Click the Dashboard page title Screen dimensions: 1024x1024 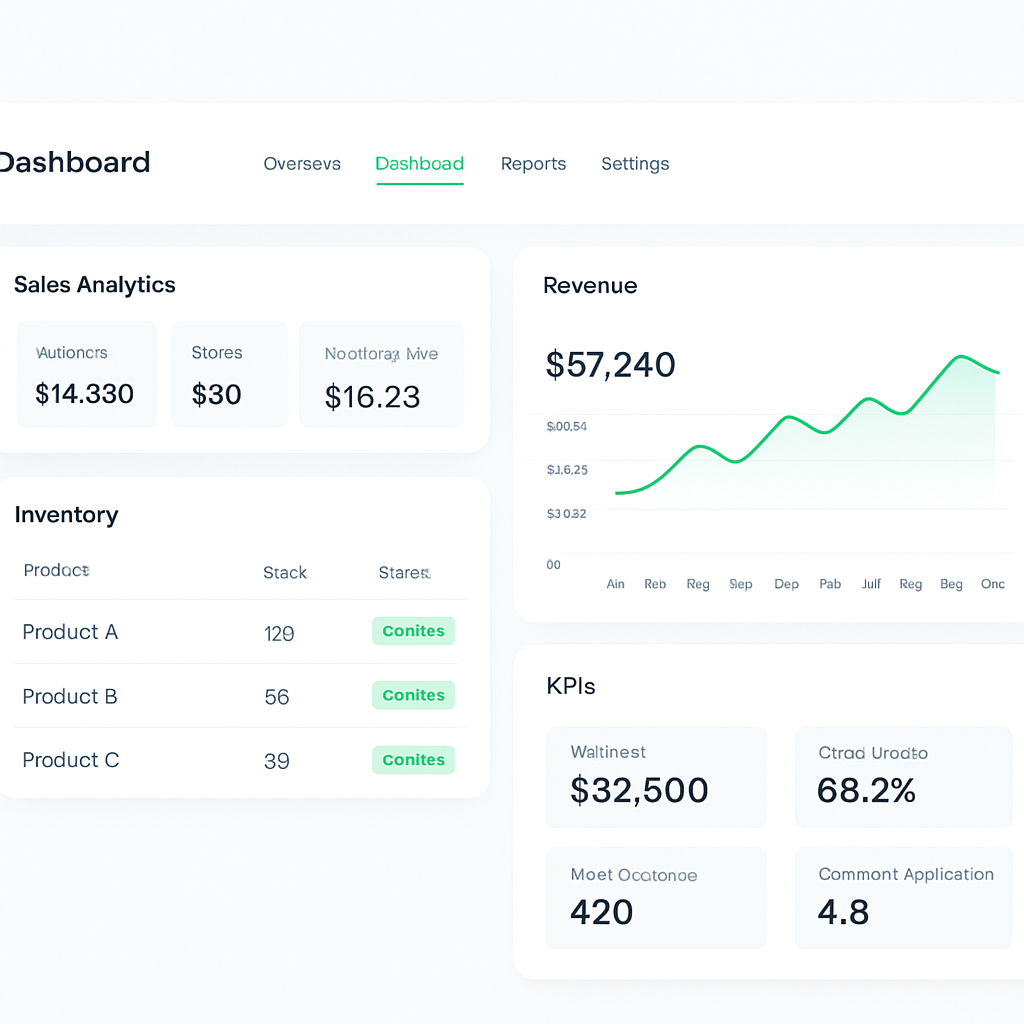click(x=74, y=162)
